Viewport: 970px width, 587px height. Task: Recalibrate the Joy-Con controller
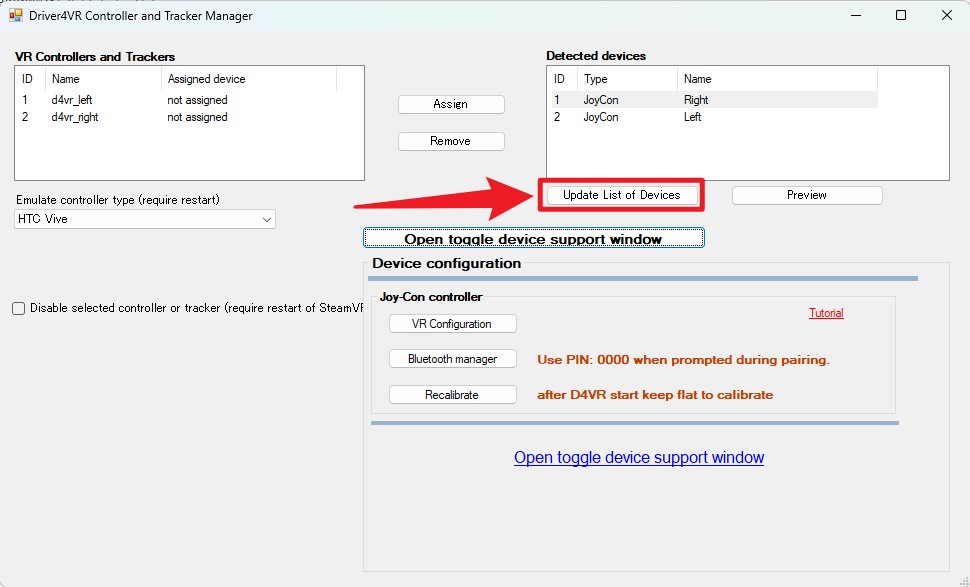click(x=452, y=395)
